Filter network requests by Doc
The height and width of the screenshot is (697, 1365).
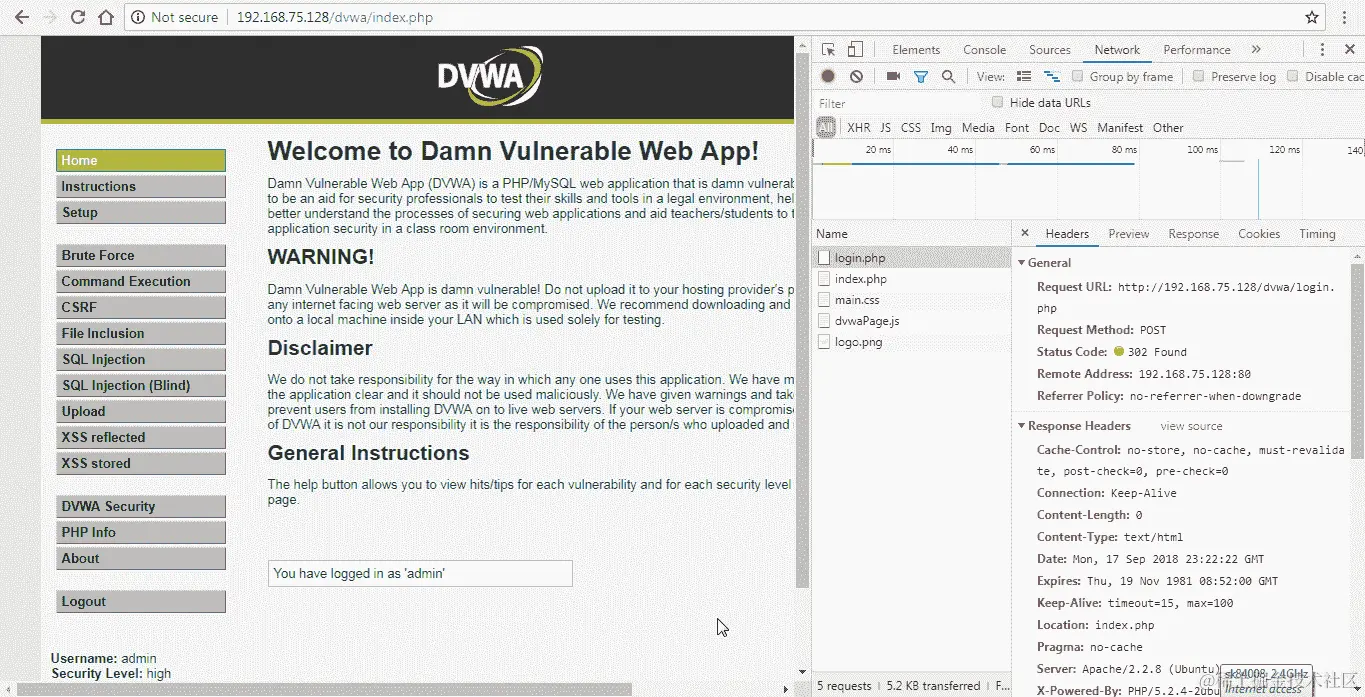coord(1049,127)
